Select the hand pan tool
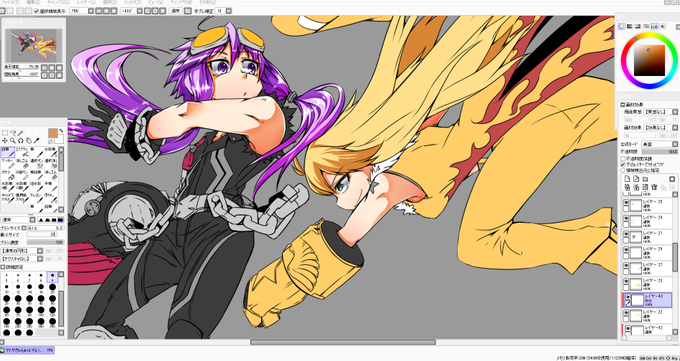Screen dimensions: 680x361 point(28,141)
